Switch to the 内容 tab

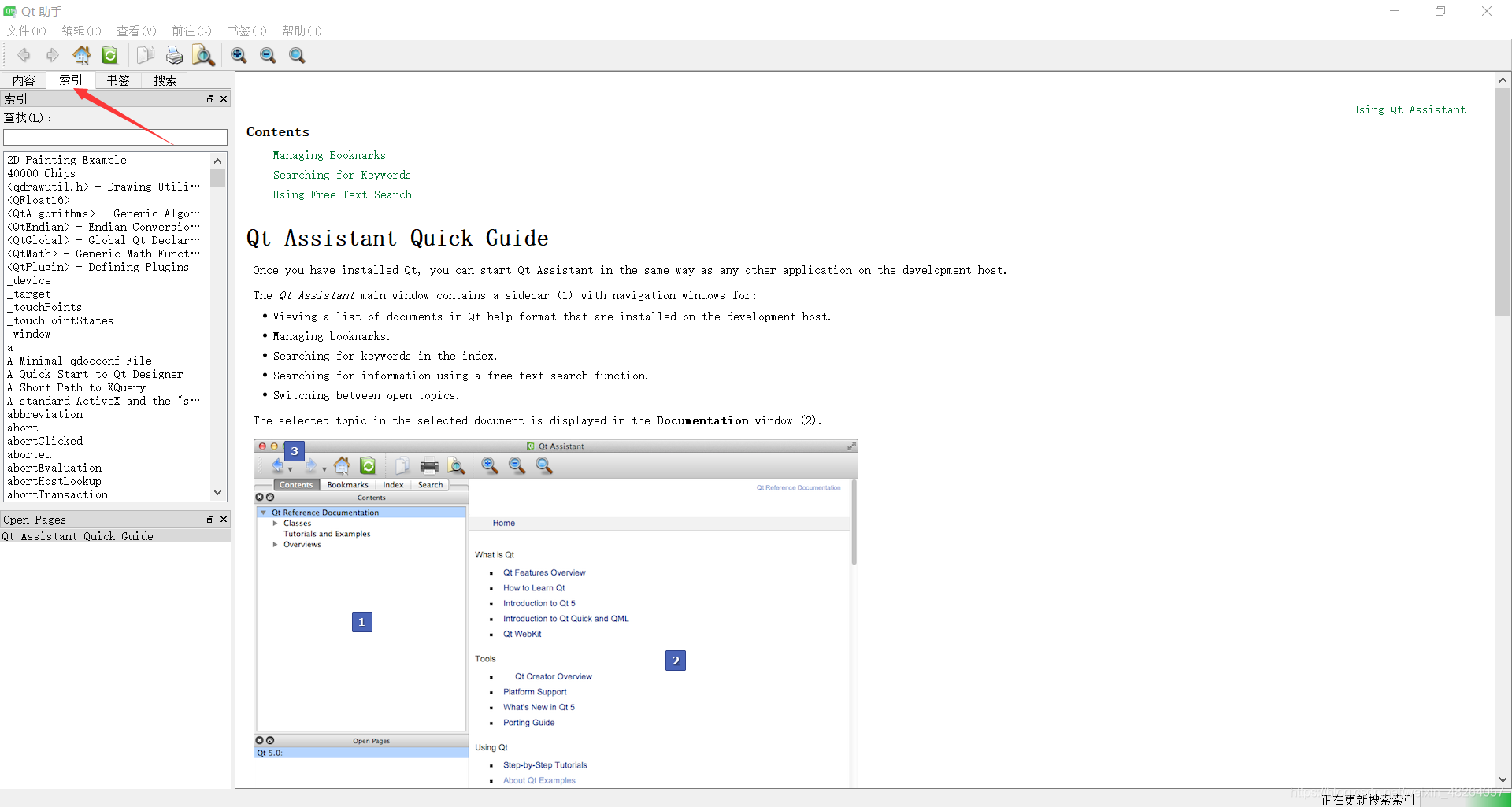click(24, 80)
